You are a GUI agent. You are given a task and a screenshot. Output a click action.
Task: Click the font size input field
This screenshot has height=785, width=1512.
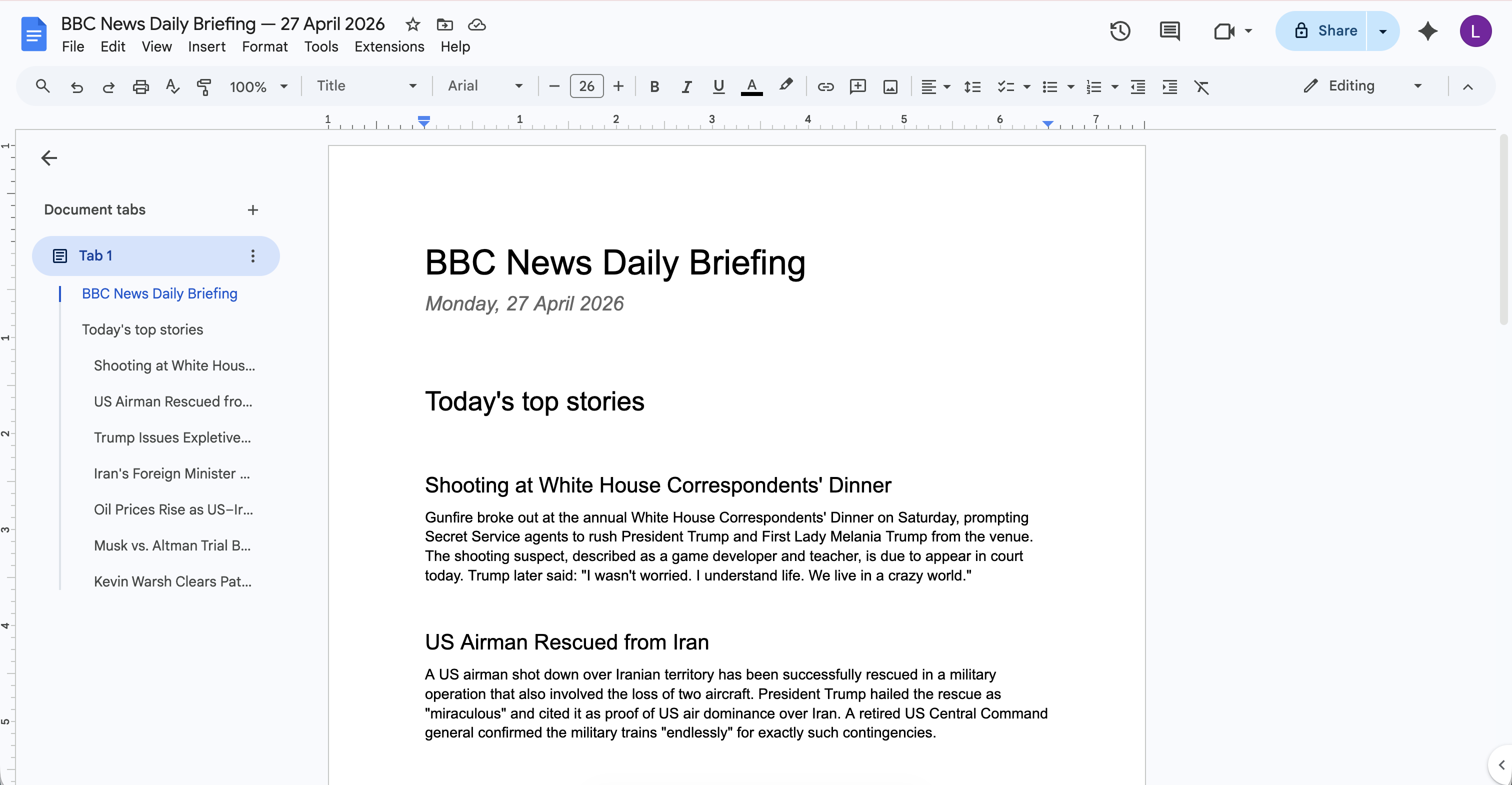coord(586,86)
